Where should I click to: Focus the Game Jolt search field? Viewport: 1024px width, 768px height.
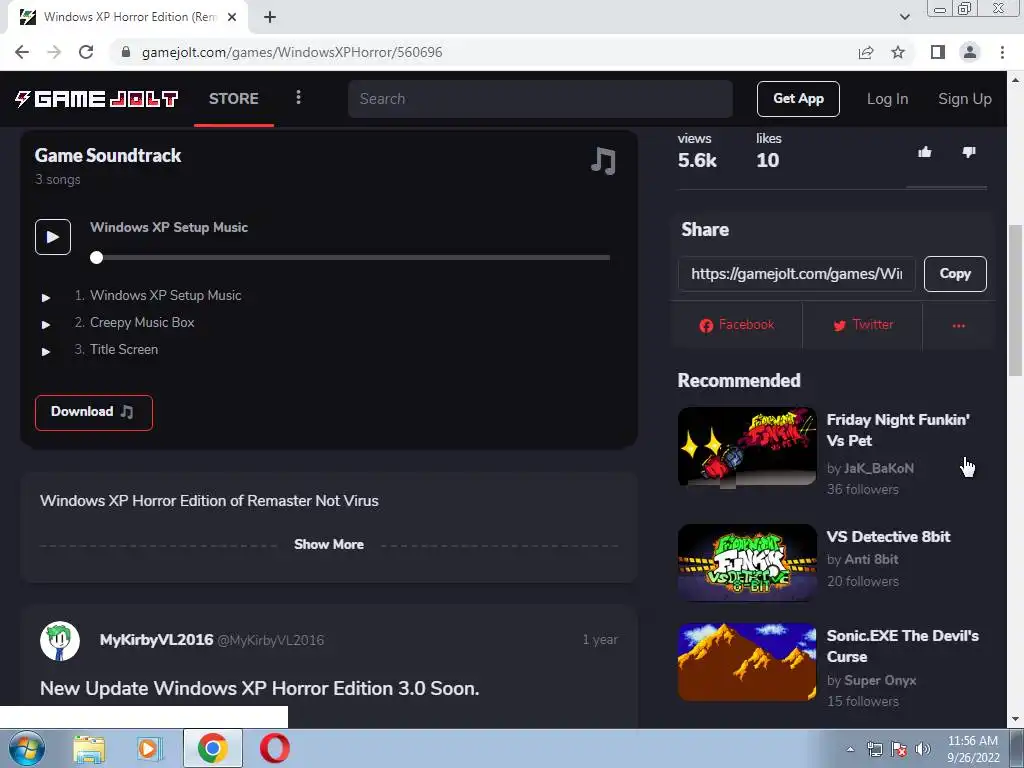(x=540, y=99)
